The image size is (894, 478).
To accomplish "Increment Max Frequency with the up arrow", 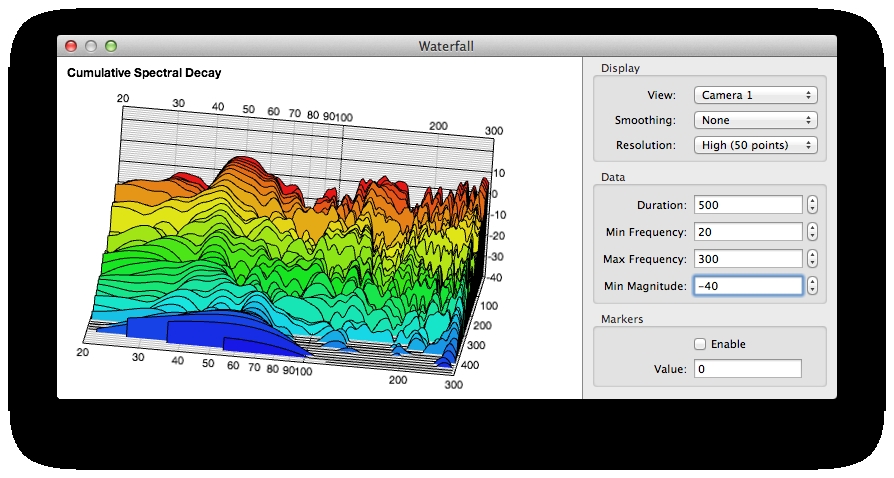I will pos(812,254).
